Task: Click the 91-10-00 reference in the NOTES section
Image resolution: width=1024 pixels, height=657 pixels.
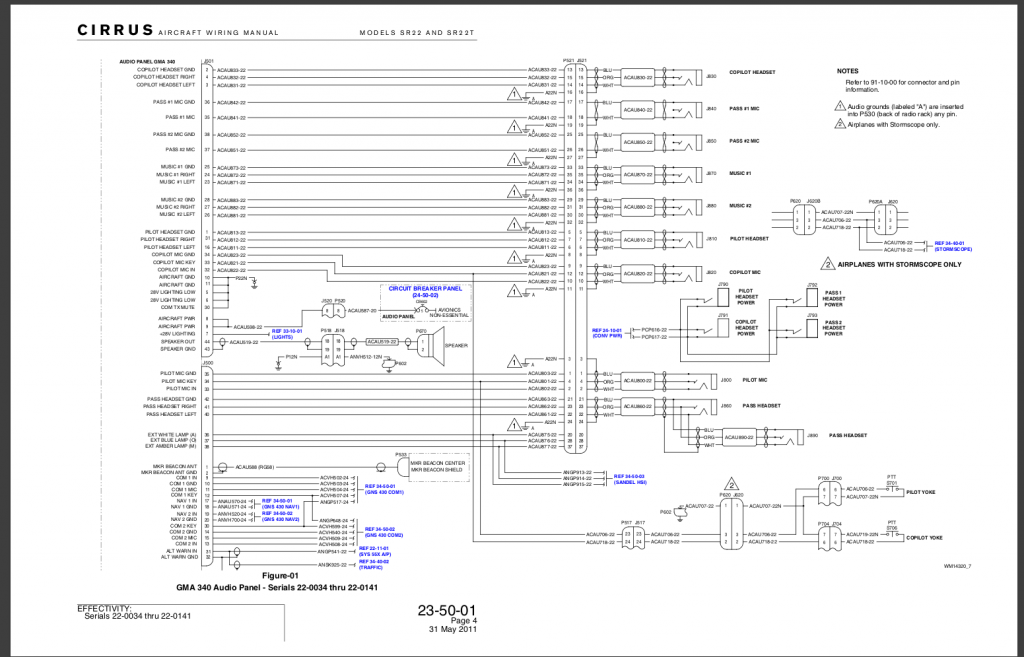Action: [x=884, y=82]
